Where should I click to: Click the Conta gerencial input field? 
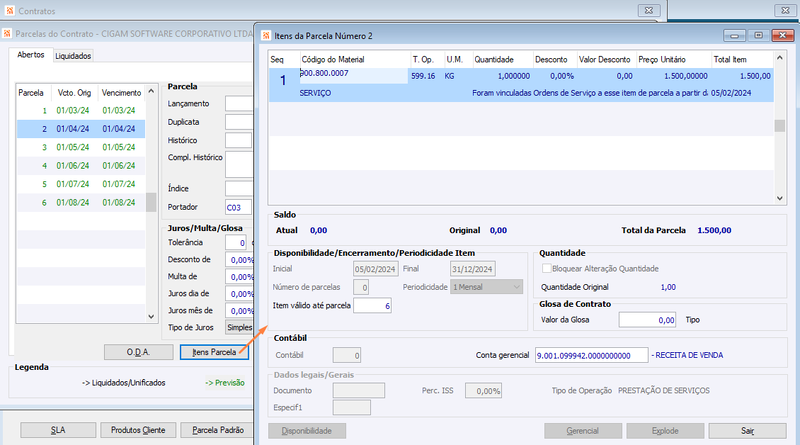click(591, 355)
